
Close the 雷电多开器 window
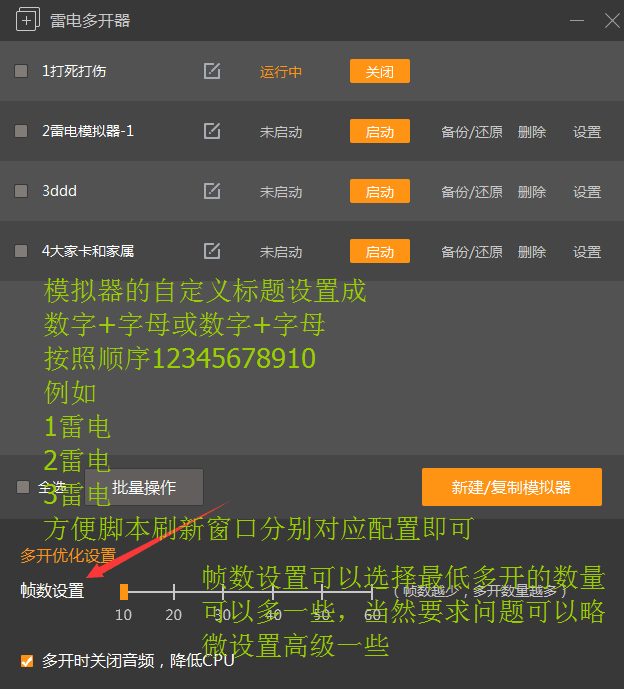[x=612, y=21]
